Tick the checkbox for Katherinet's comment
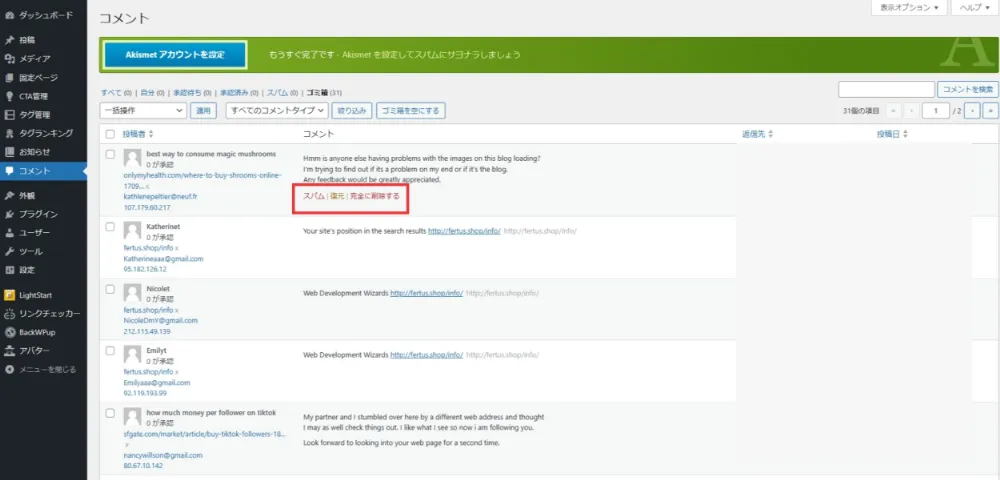Screen dimensions: 1000x480 coord(110,226)
